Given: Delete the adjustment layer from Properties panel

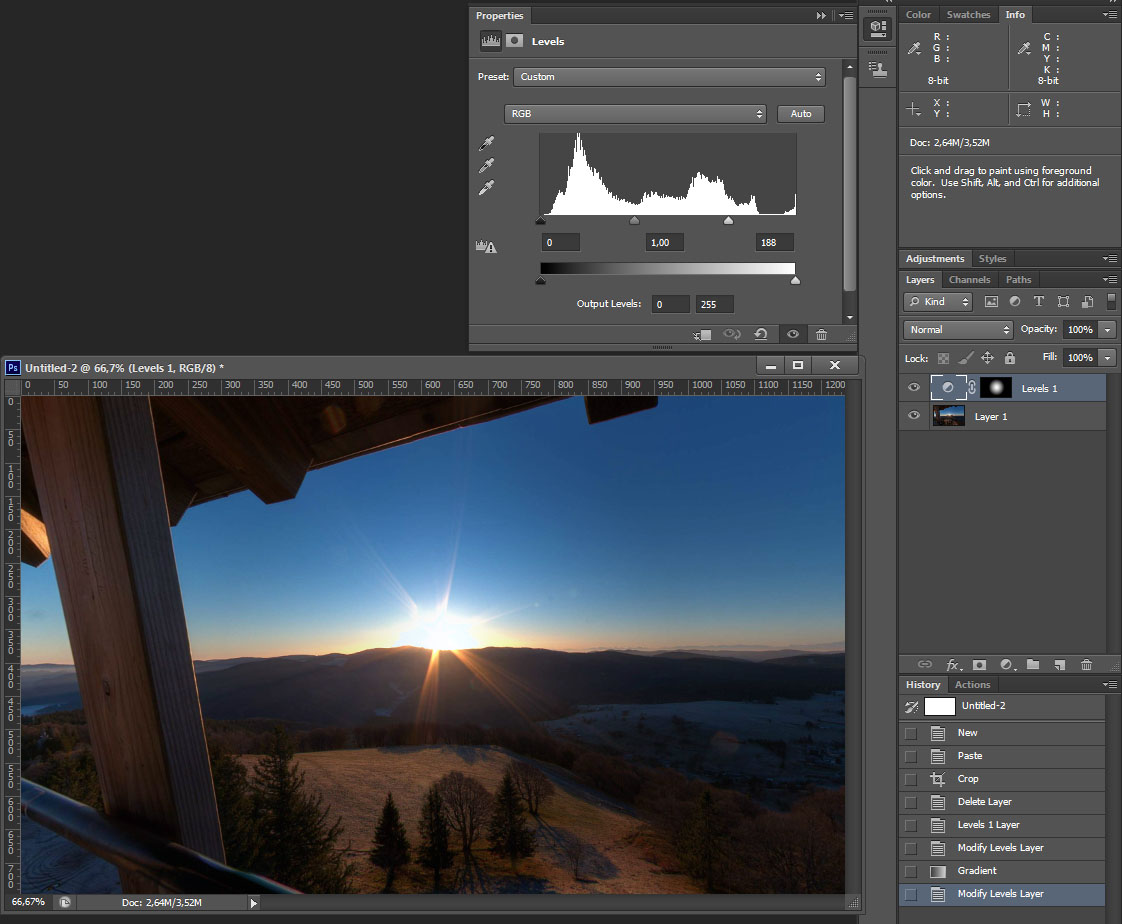Looking at the screenshot, I should click(821, 335).
